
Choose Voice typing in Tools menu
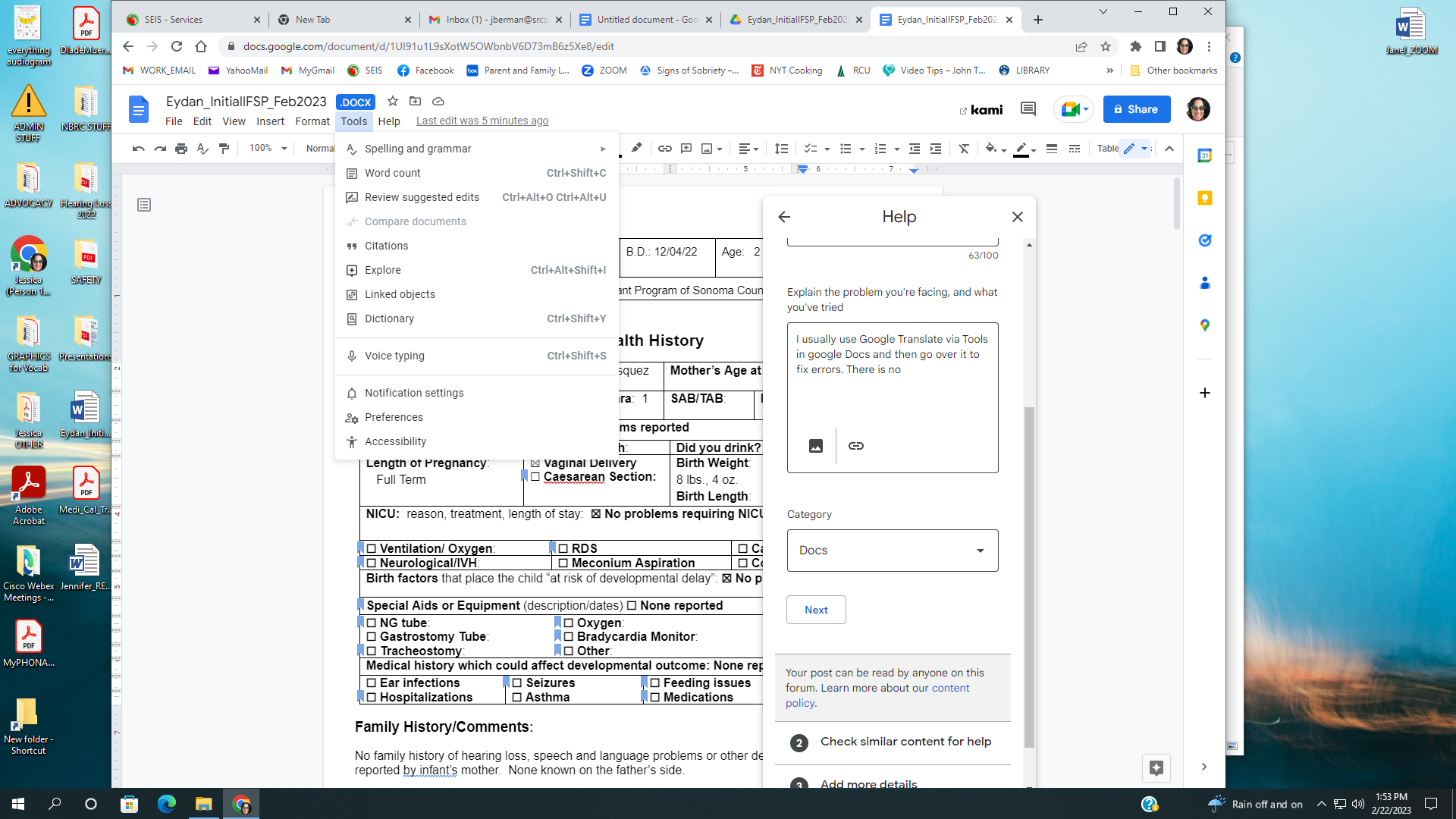(x=394, y=356)
